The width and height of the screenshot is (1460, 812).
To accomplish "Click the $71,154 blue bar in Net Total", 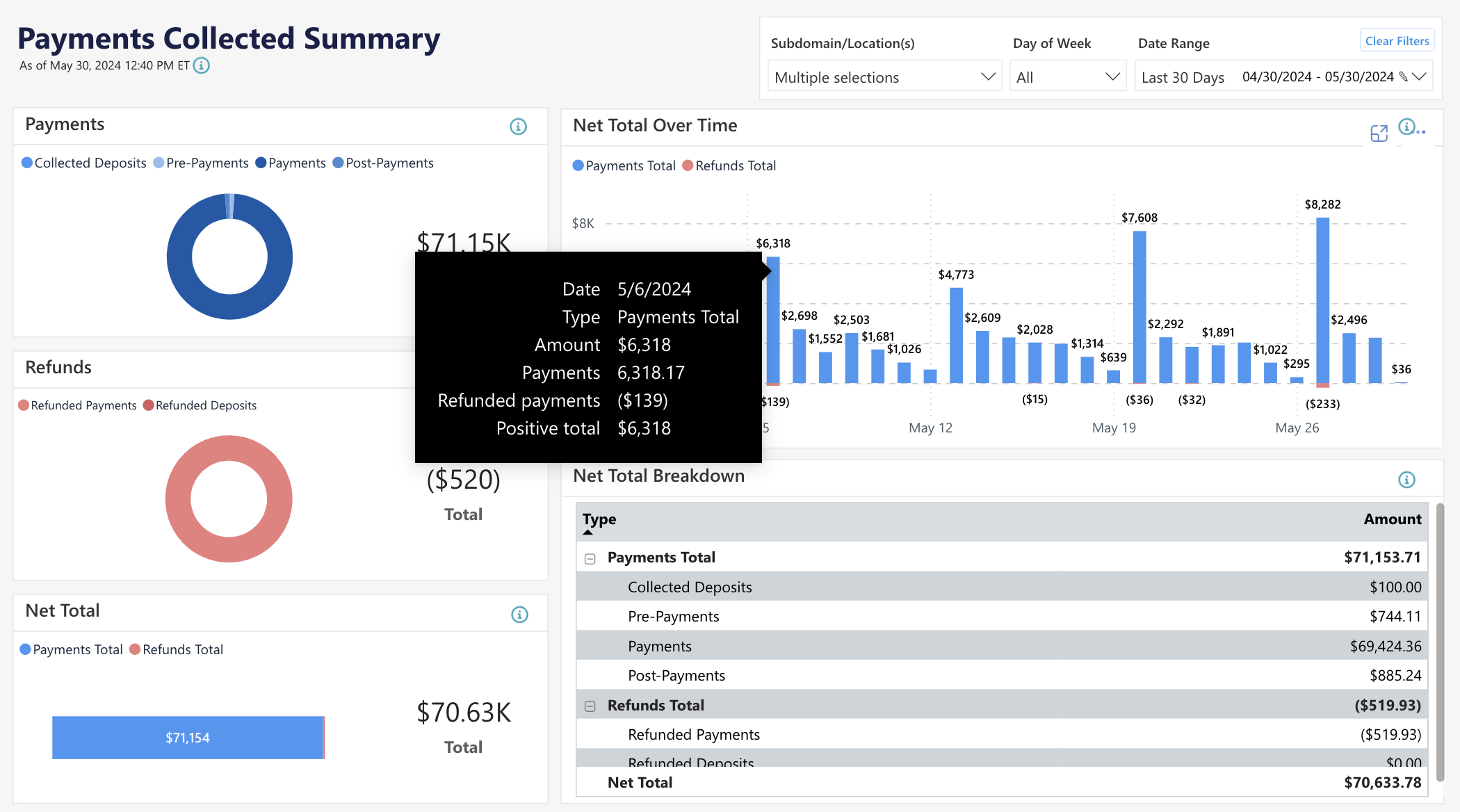I will [x=188, y=738].
